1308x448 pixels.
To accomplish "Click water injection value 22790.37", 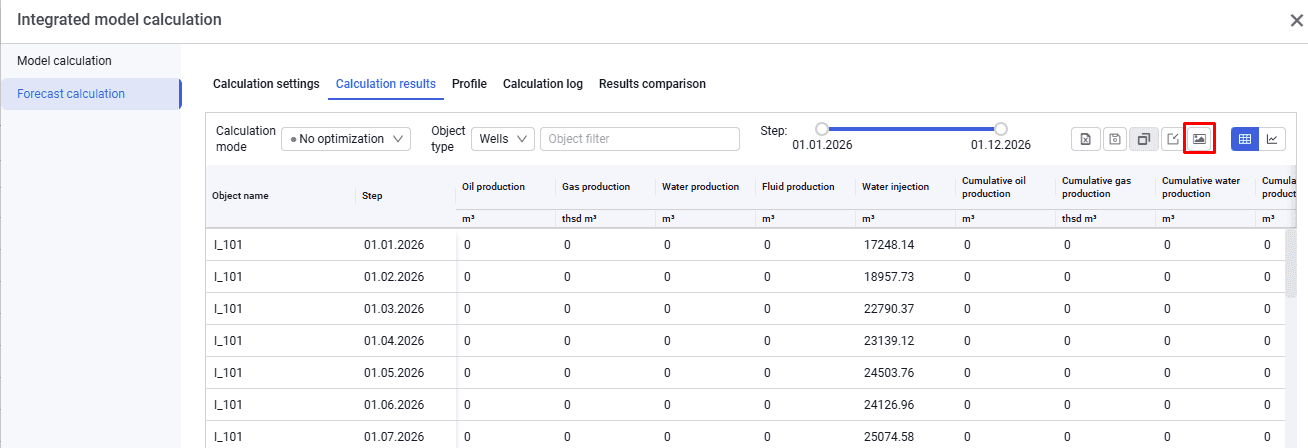I will (889, 308).
